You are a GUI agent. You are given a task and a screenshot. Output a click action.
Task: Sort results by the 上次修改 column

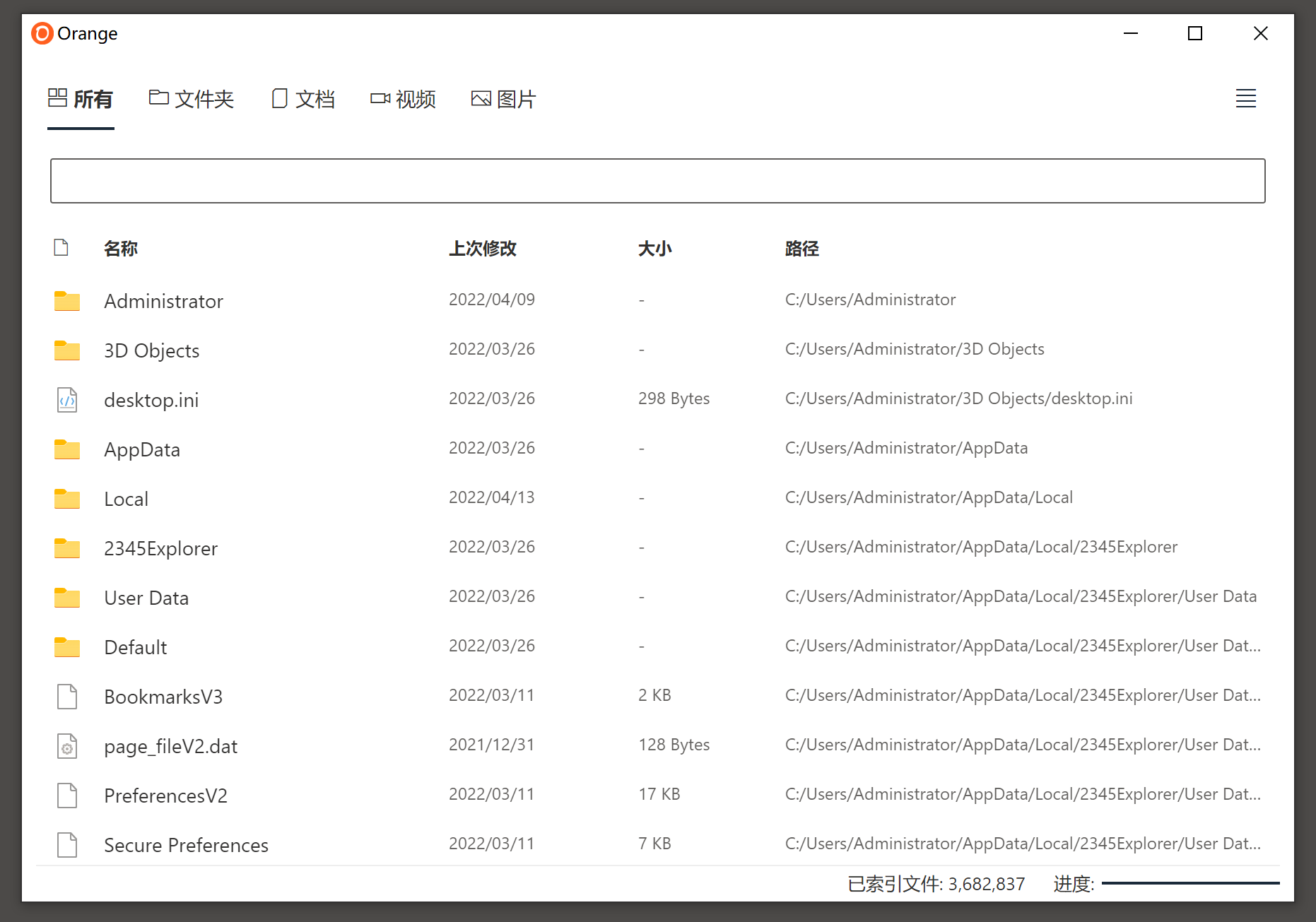click(483, 249)
